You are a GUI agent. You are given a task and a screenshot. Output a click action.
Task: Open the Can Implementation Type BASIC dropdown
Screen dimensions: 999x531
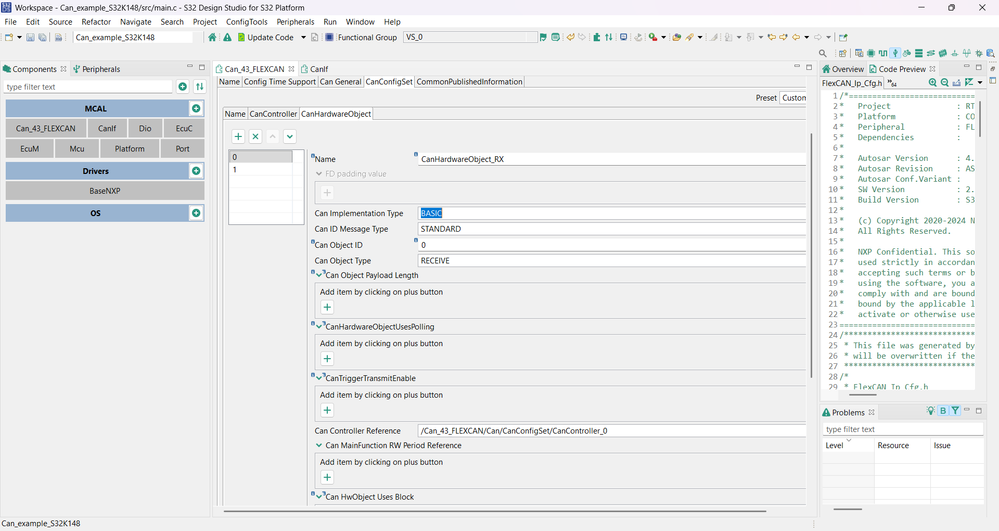click(x=612, y=213)
